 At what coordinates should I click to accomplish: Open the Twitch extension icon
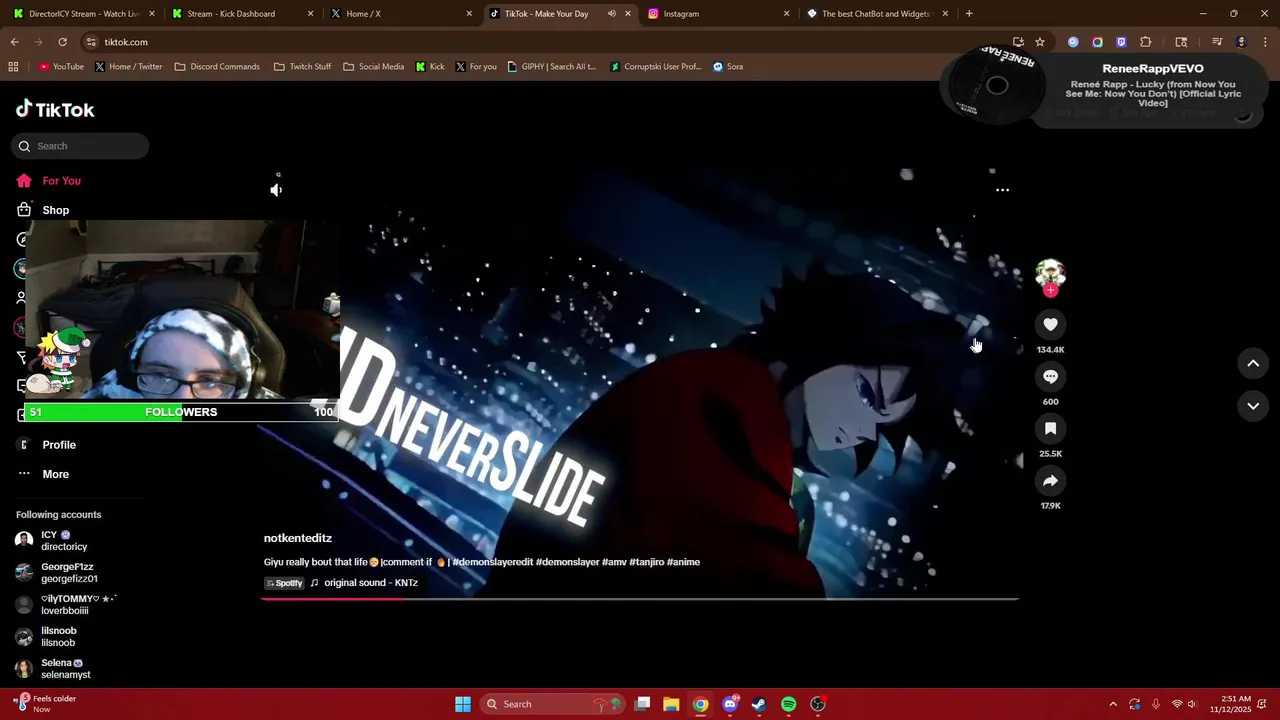(x=1121, y=42)
